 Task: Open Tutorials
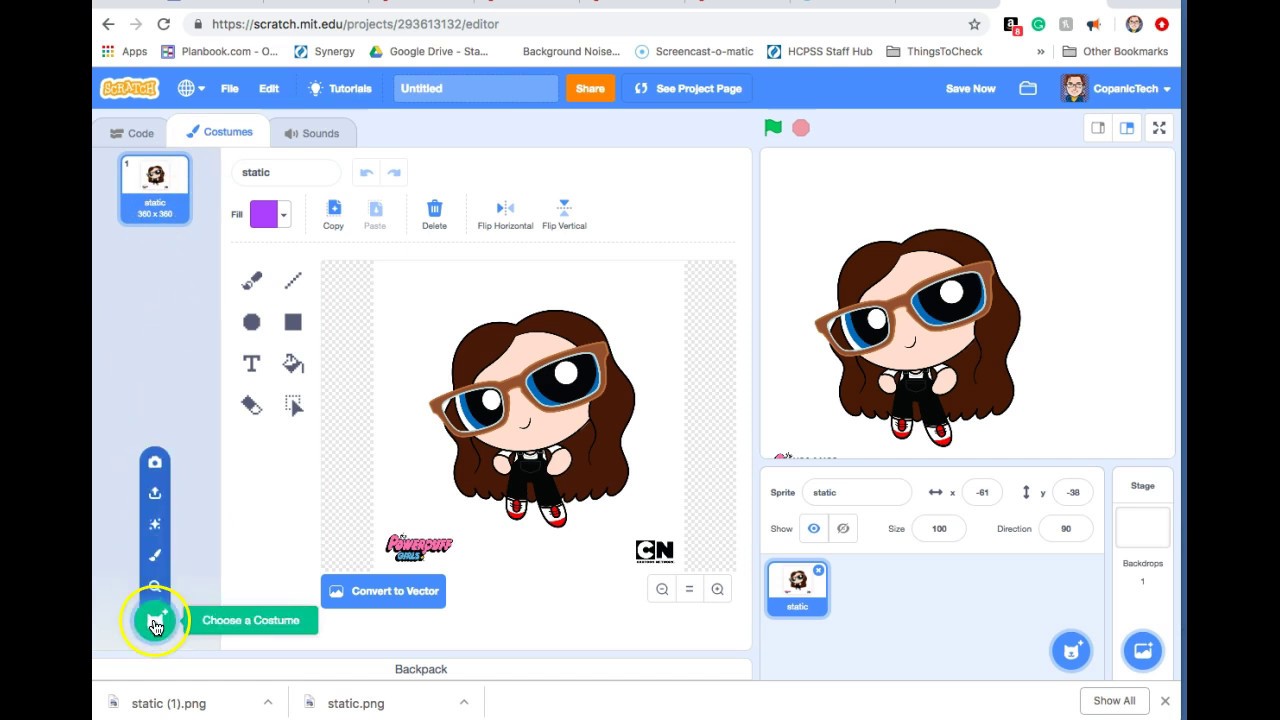[x=340, y=88]
